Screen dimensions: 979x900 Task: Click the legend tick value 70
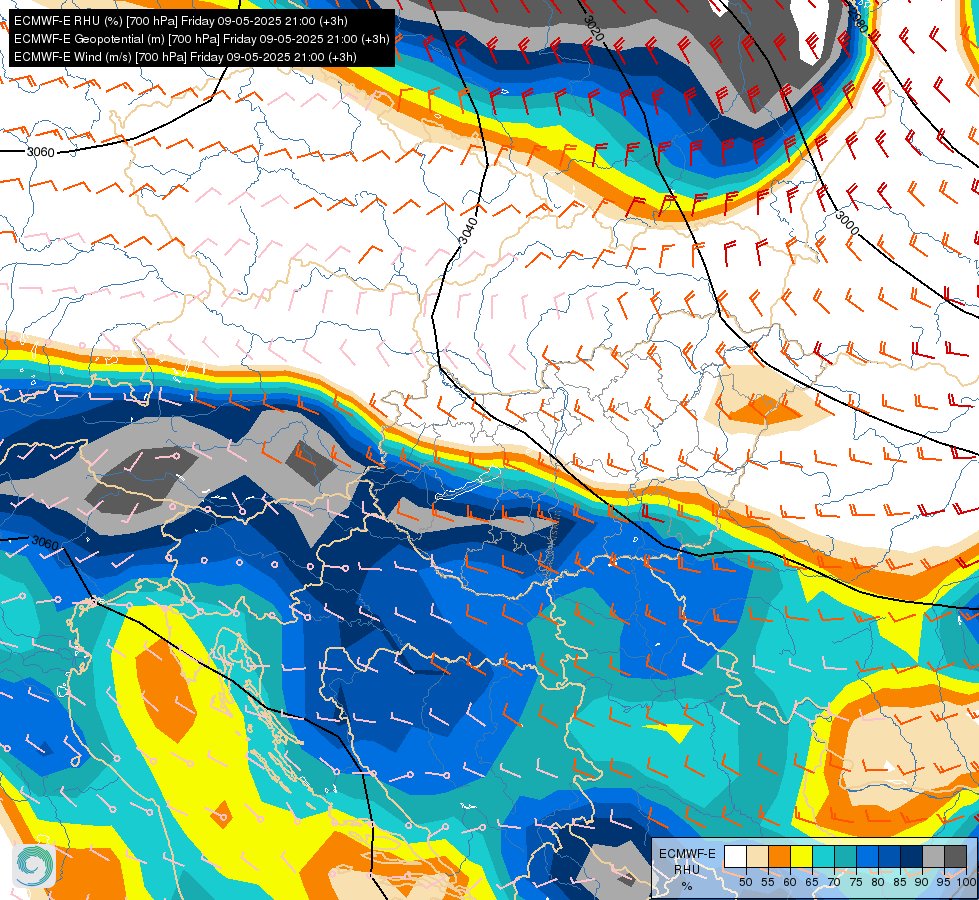[834, 882]
